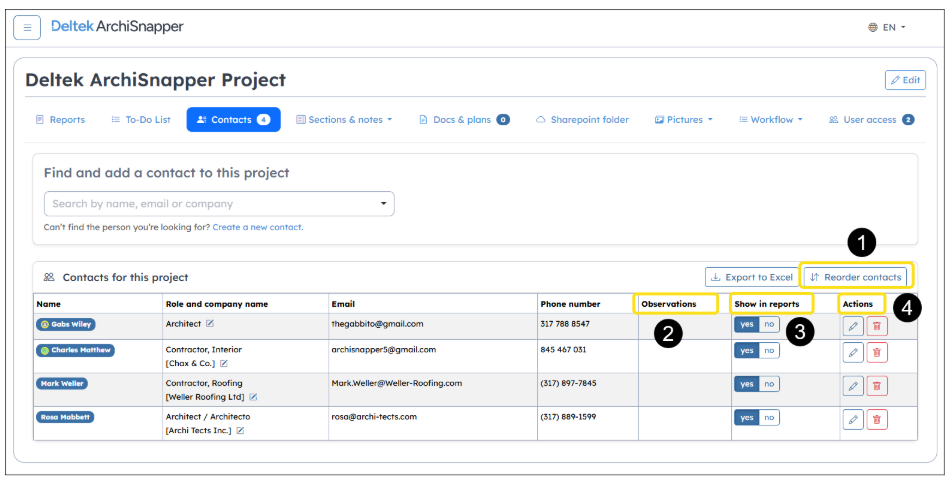
Task: Click the contacts group icon beside Contacts for this project
Action: [49, 278]
